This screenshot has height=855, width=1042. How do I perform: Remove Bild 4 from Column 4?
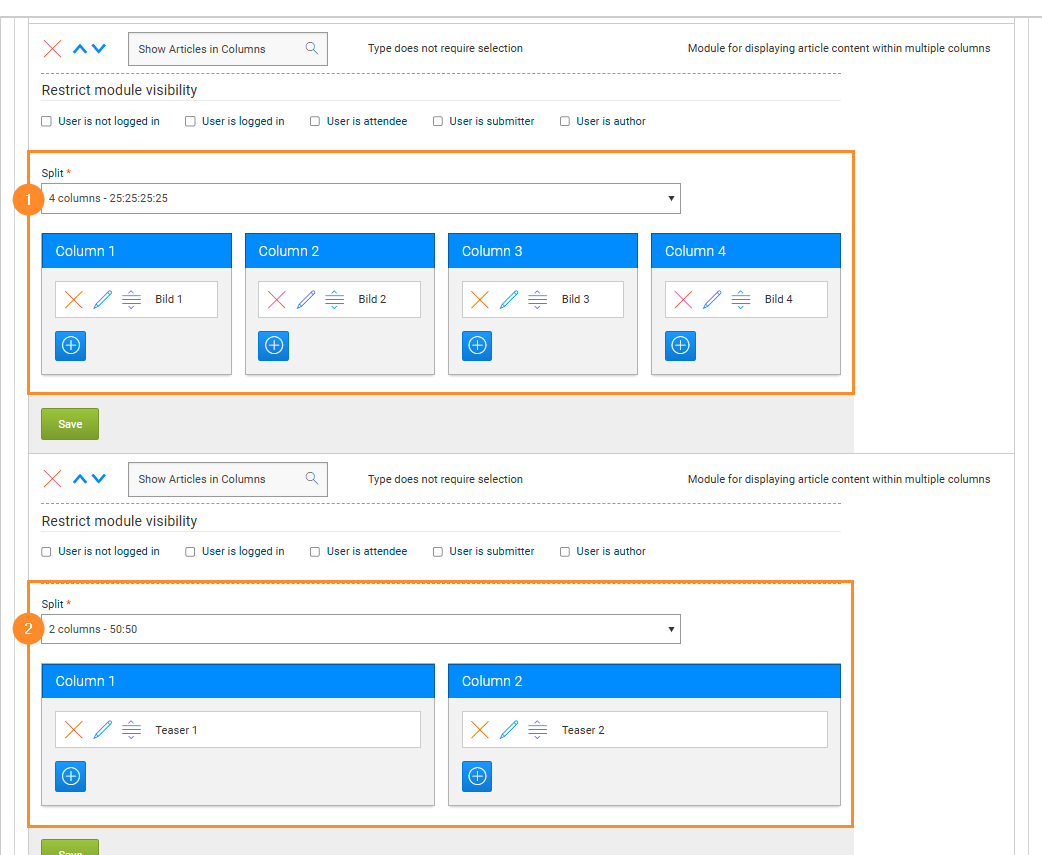683,300
